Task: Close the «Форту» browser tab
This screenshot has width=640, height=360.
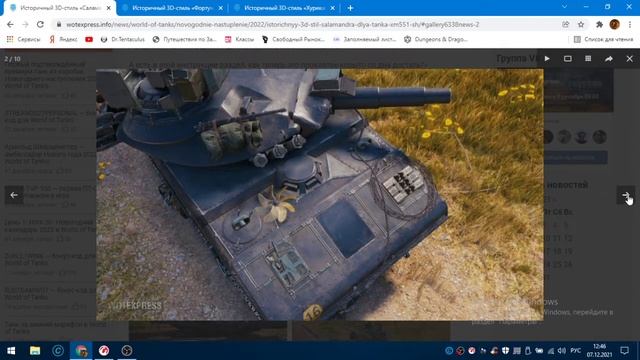Action: (x=221, y=8)
